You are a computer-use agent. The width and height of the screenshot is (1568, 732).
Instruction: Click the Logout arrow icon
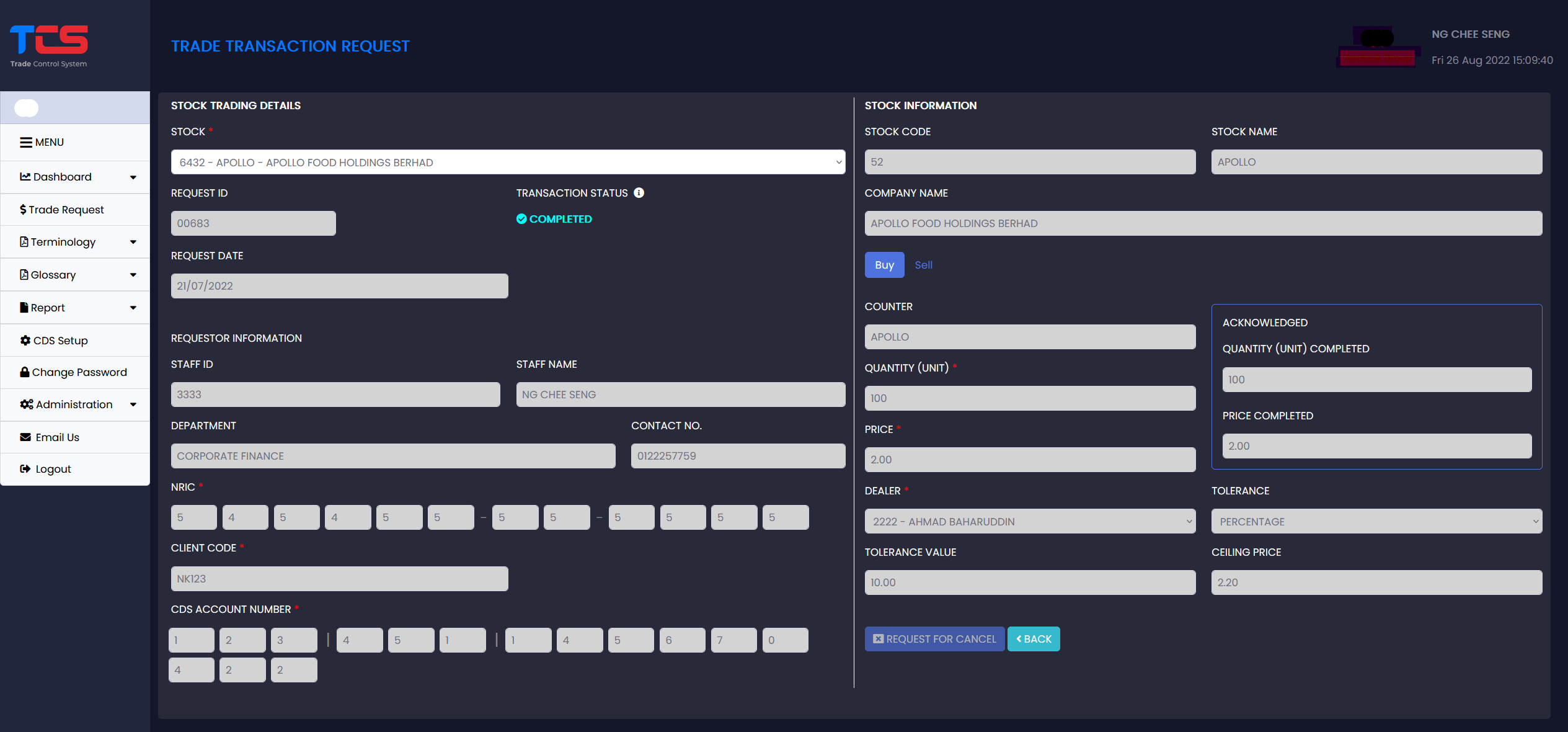pyautogui.click(x=25, y=469)
